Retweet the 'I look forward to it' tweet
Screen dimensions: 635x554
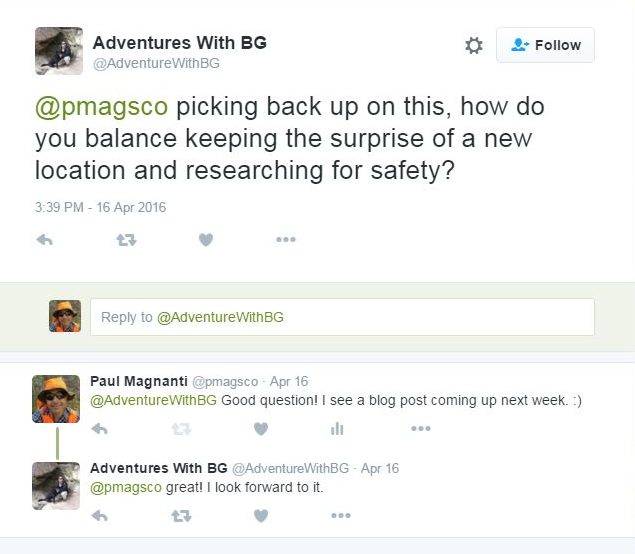point(181,515)
